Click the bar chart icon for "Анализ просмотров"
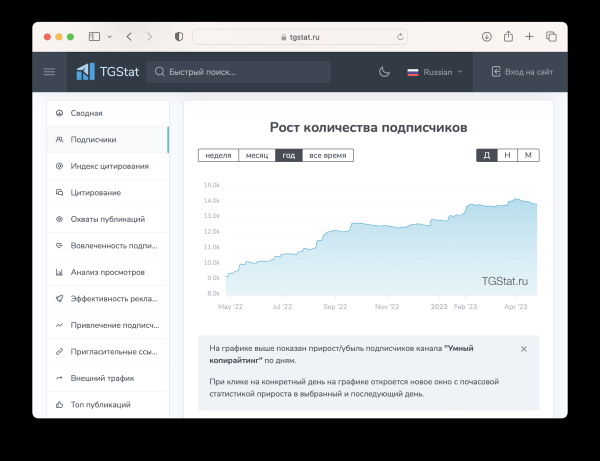The width and height of the screenshot is (600, 461). click(x=60, y=272)
